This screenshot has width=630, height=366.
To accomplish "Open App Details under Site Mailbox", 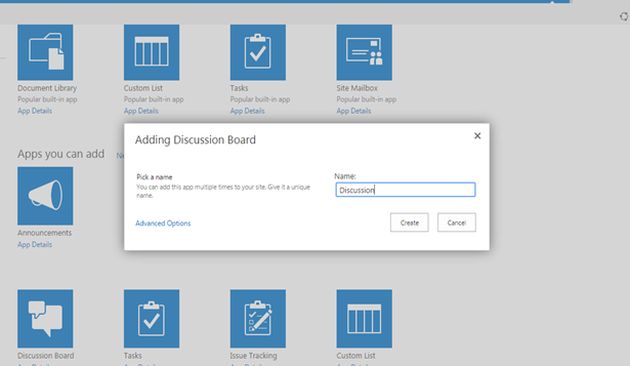I will pos(354,111).
